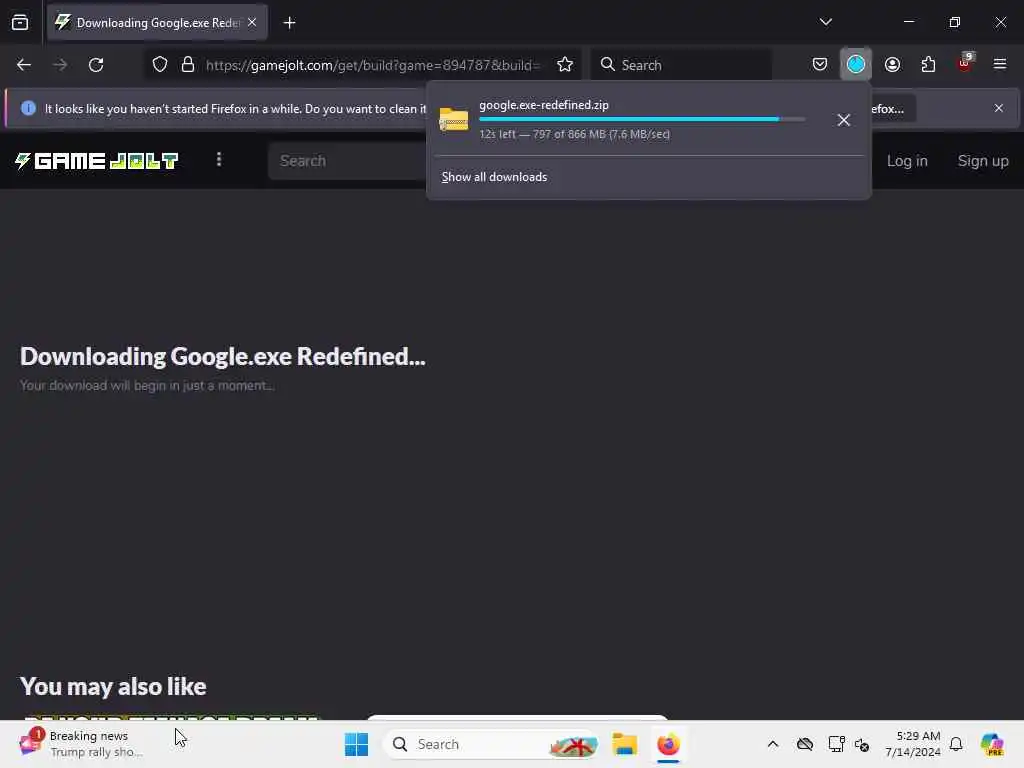Launch Copilot preview from taskbar
Screen dimensions: 1024x768
[991, 744]
